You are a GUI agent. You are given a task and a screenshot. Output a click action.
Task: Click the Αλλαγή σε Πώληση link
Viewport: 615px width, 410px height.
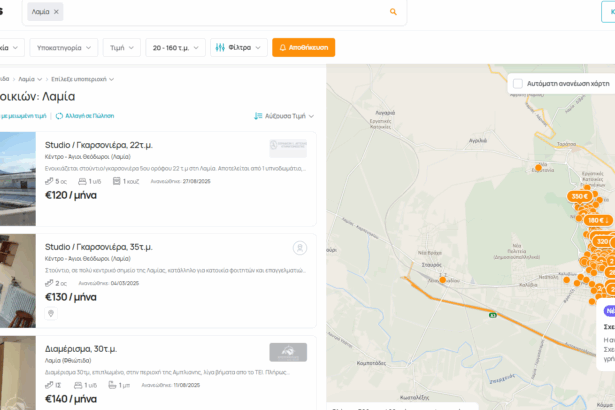click(88, 116)
